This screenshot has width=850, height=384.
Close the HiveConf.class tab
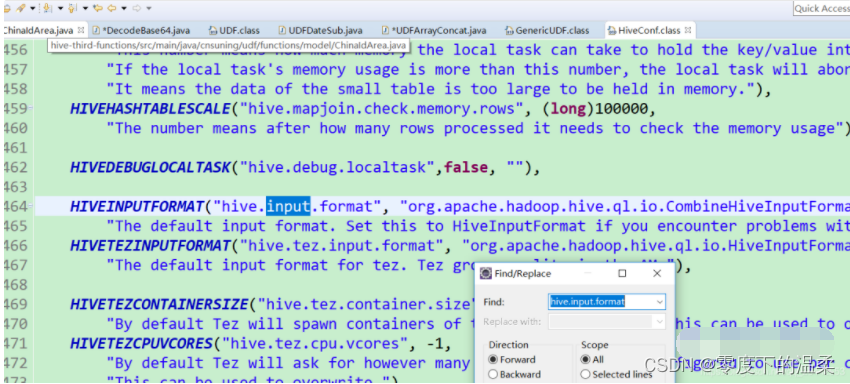pos(687,30)
